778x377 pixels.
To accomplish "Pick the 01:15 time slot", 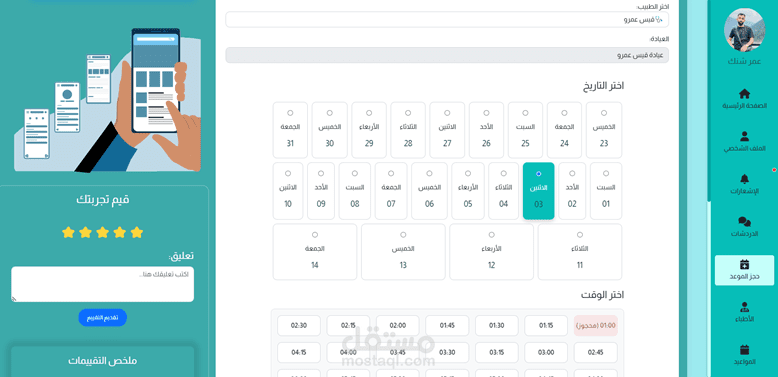I will tap(546, 326).
